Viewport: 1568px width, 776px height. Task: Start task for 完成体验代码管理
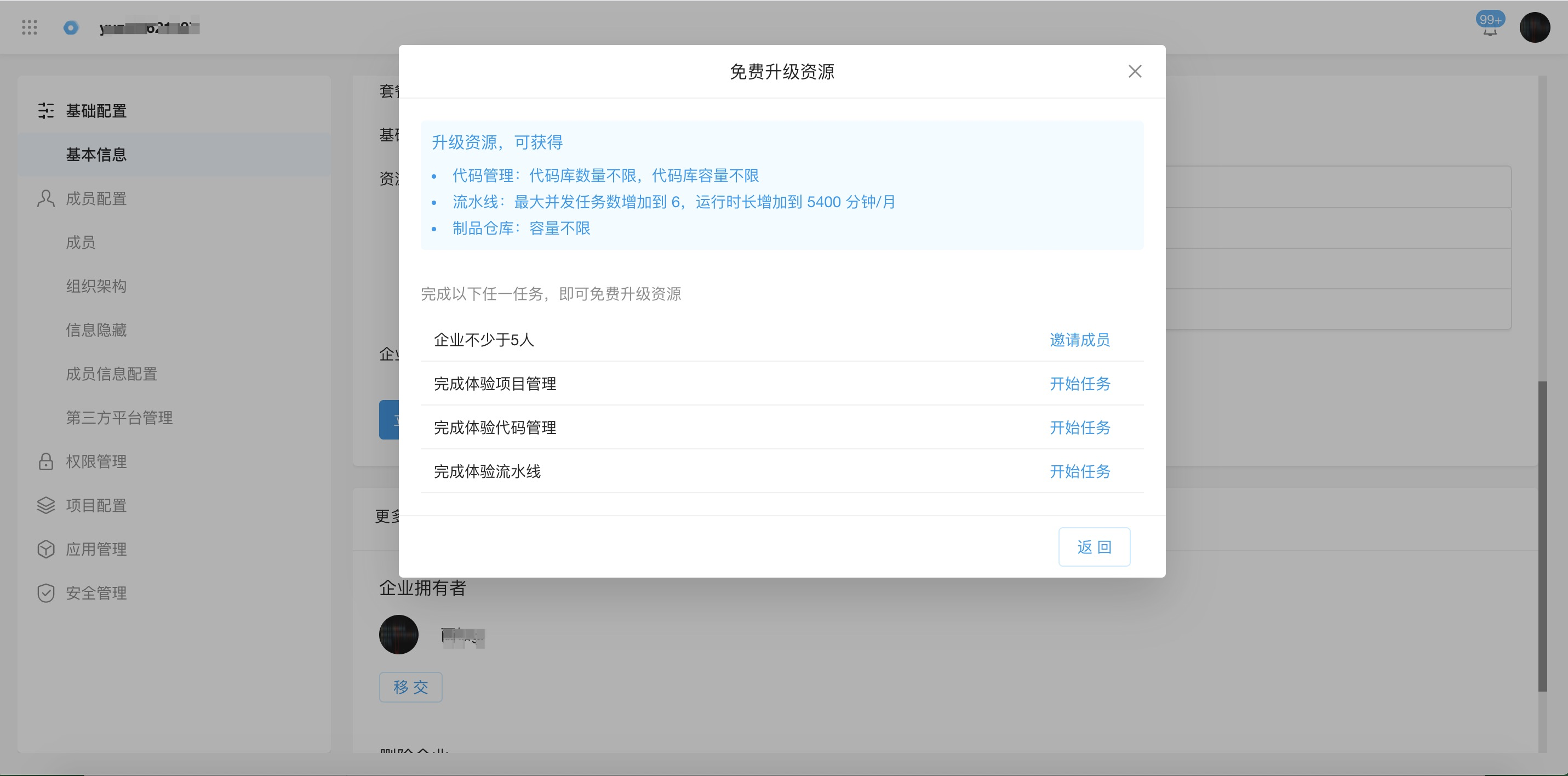[1080, 427]
